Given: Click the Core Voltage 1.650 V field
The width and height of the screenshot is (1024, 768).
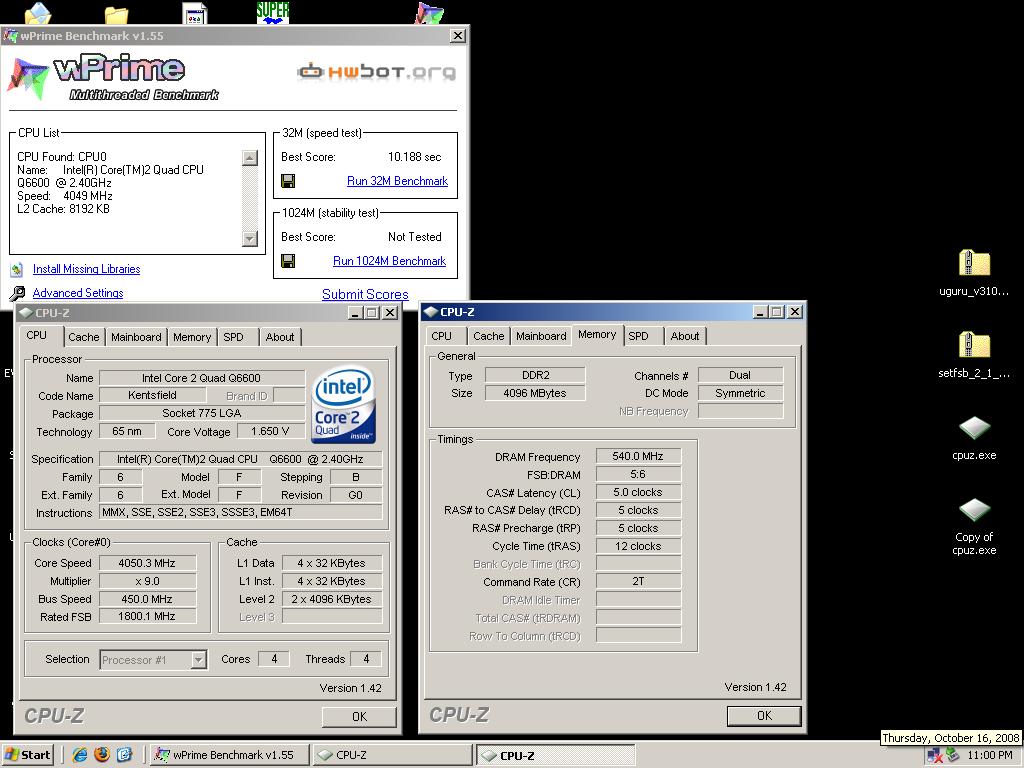Looking at the screenshot, I should tap(270, 431).
